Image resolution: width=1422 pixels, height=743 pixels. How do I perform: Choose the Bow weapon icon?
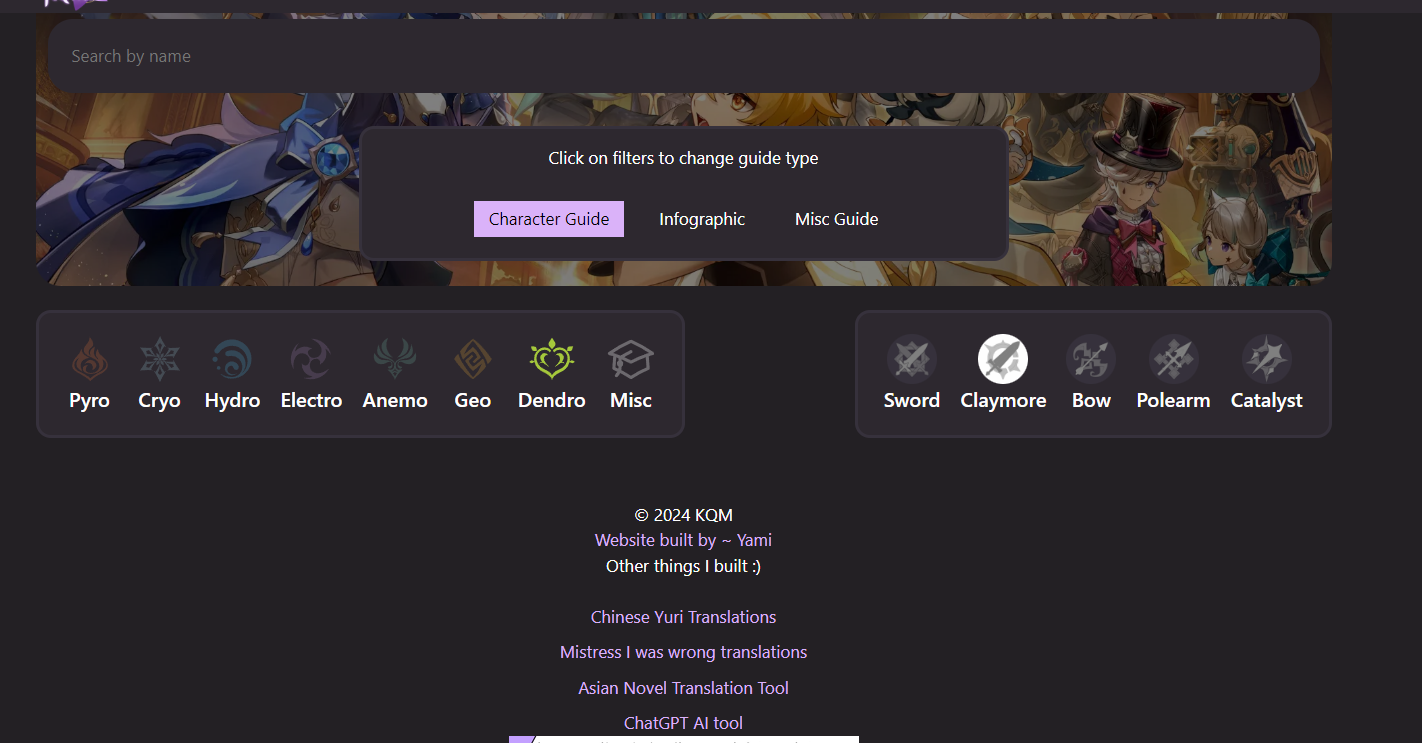point(1091,358)
